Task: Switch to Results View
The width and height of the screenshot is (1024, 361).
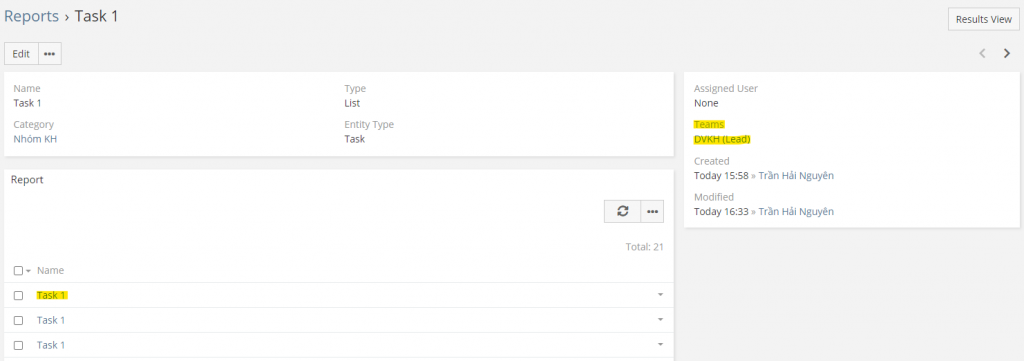Action: (x=984, y=20)
